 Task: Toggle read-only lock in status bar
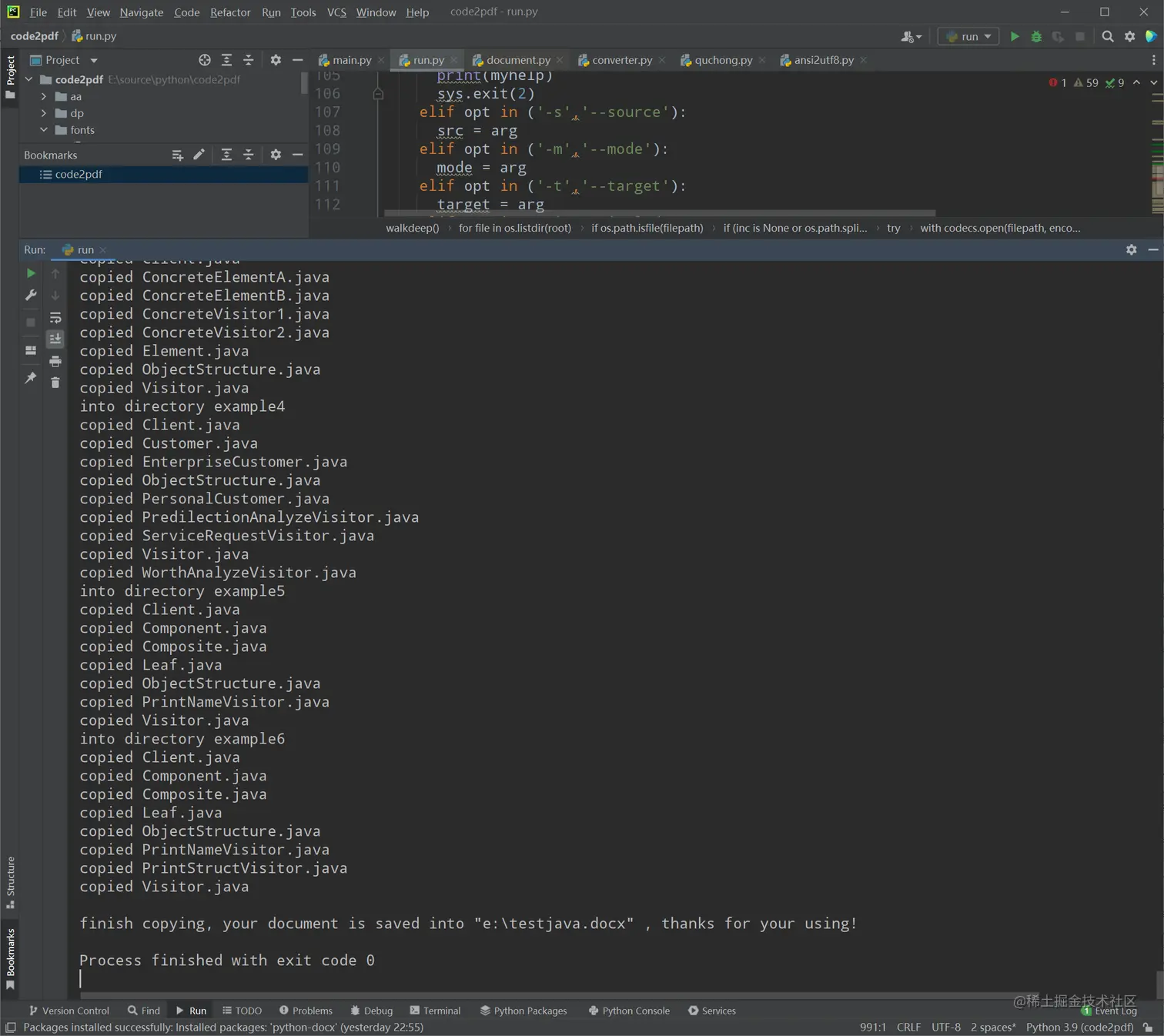click(1148, 1028)
